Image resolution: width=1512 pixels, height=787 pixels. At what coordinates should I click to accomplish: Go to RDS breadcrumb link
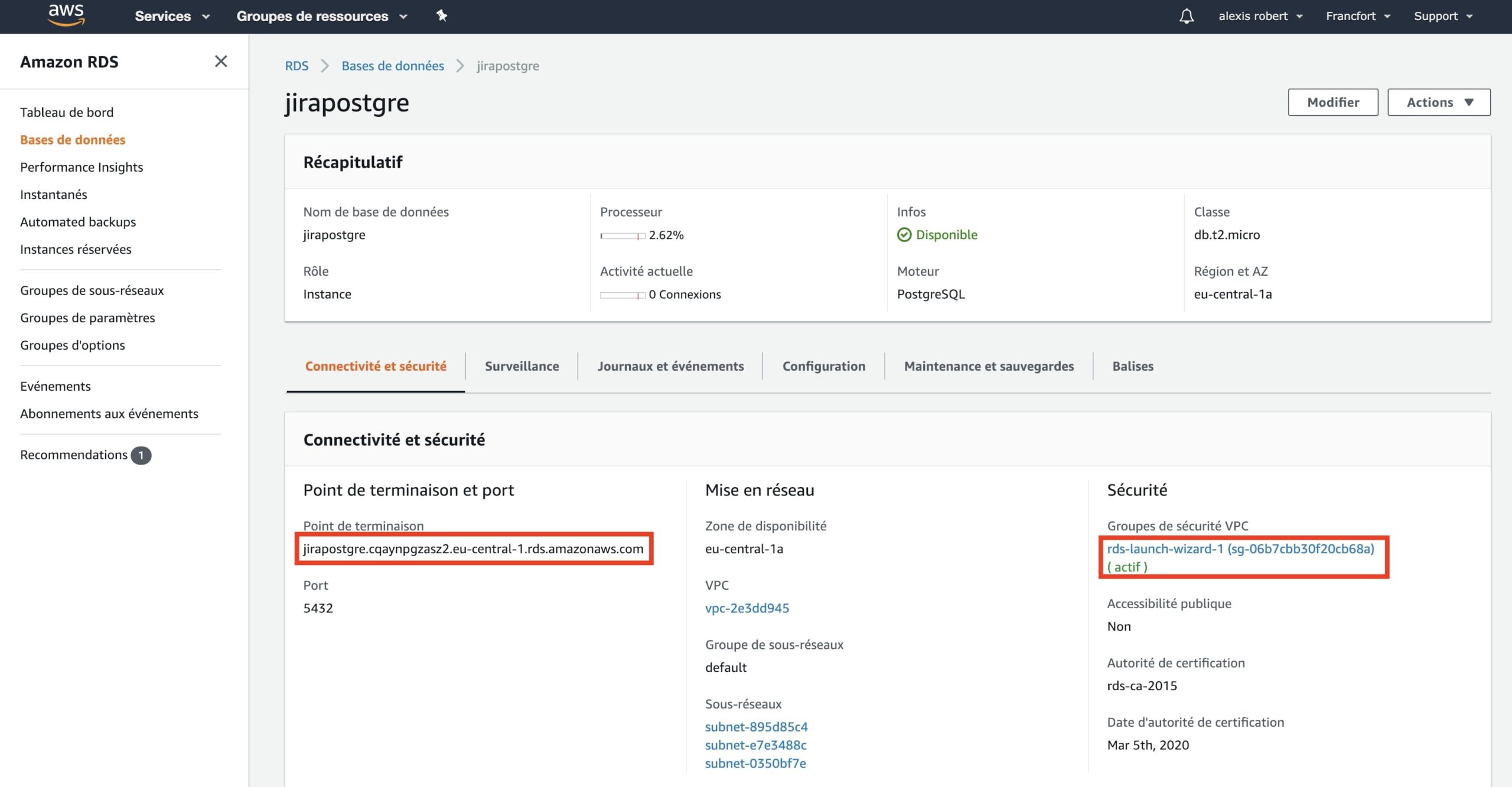click(296, 66)
